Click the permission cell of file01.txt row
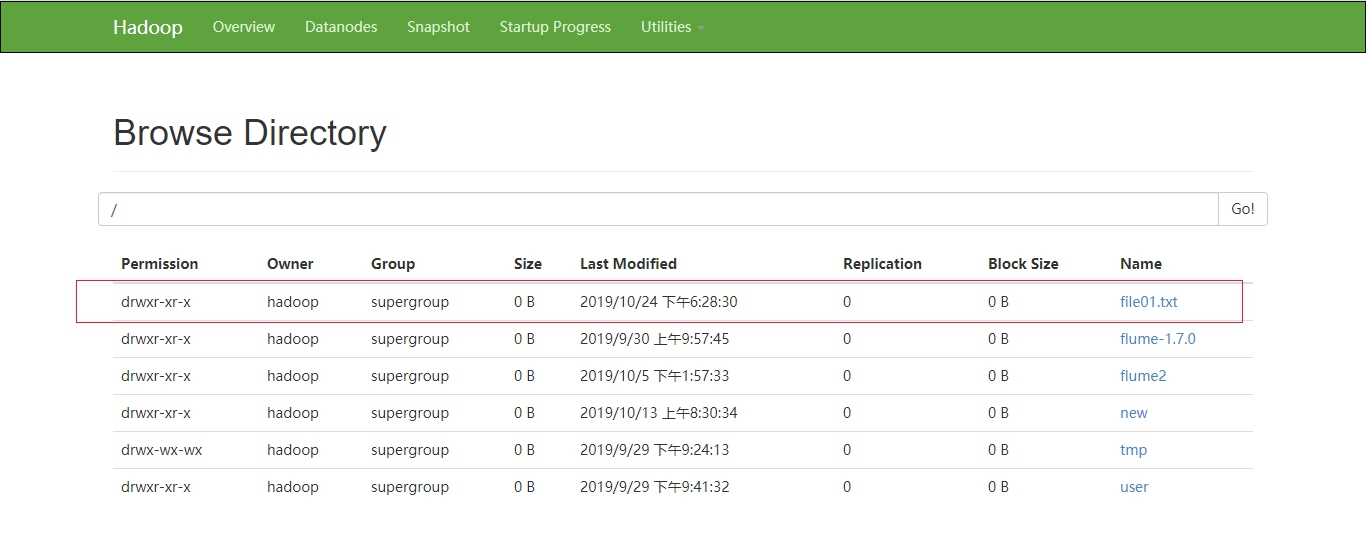 point(156,301)
